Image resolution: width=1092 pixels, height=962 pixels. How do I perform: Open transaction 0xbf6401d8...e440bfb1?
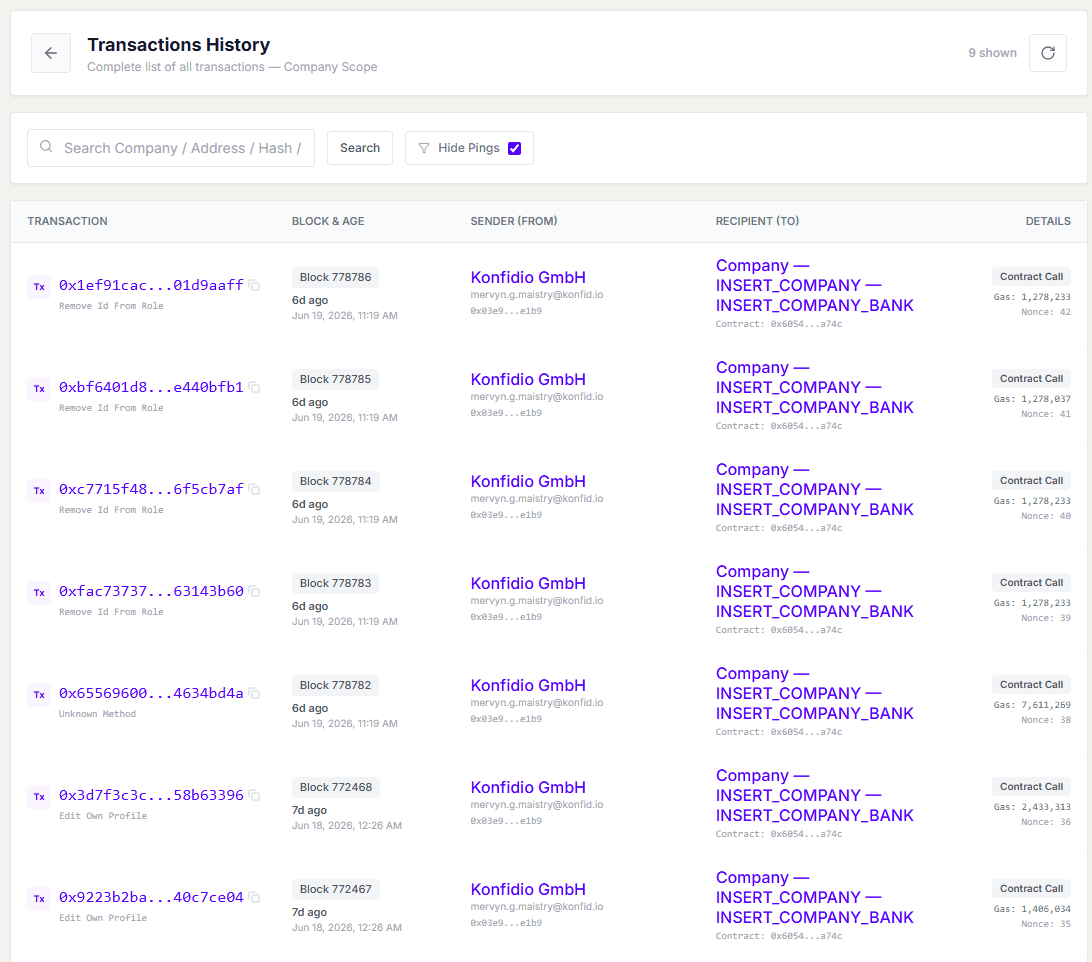tap(151, 387)
